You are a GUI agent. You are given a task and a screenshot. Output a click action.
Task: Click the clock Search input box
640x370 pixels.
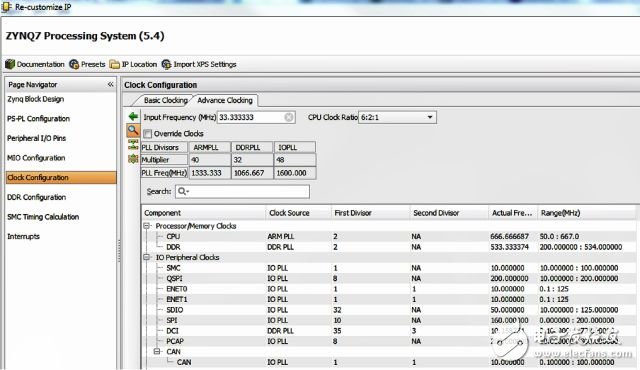[242, 191]
